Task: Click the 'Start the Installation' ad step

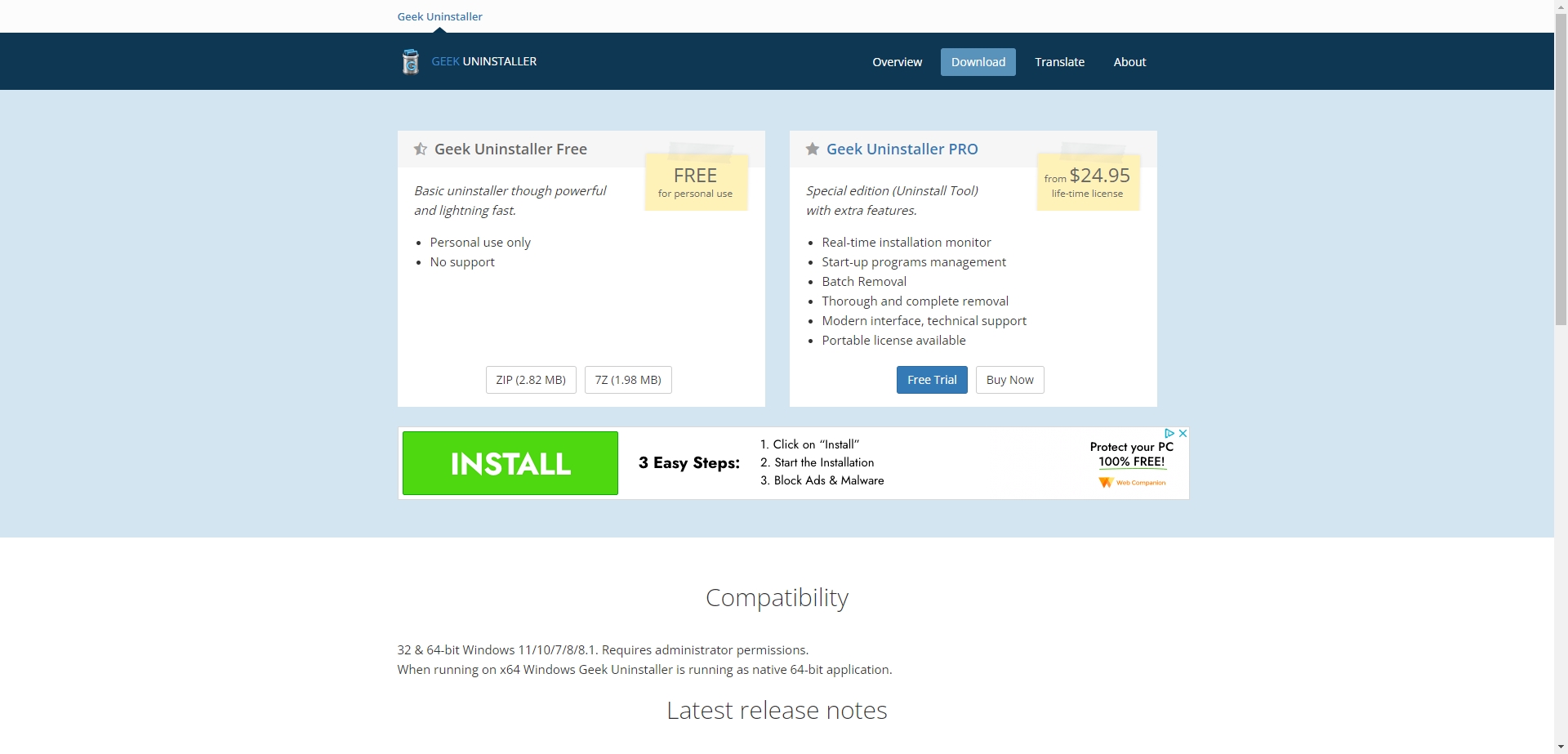Action: pyautogui.click(x=817, y=462)
